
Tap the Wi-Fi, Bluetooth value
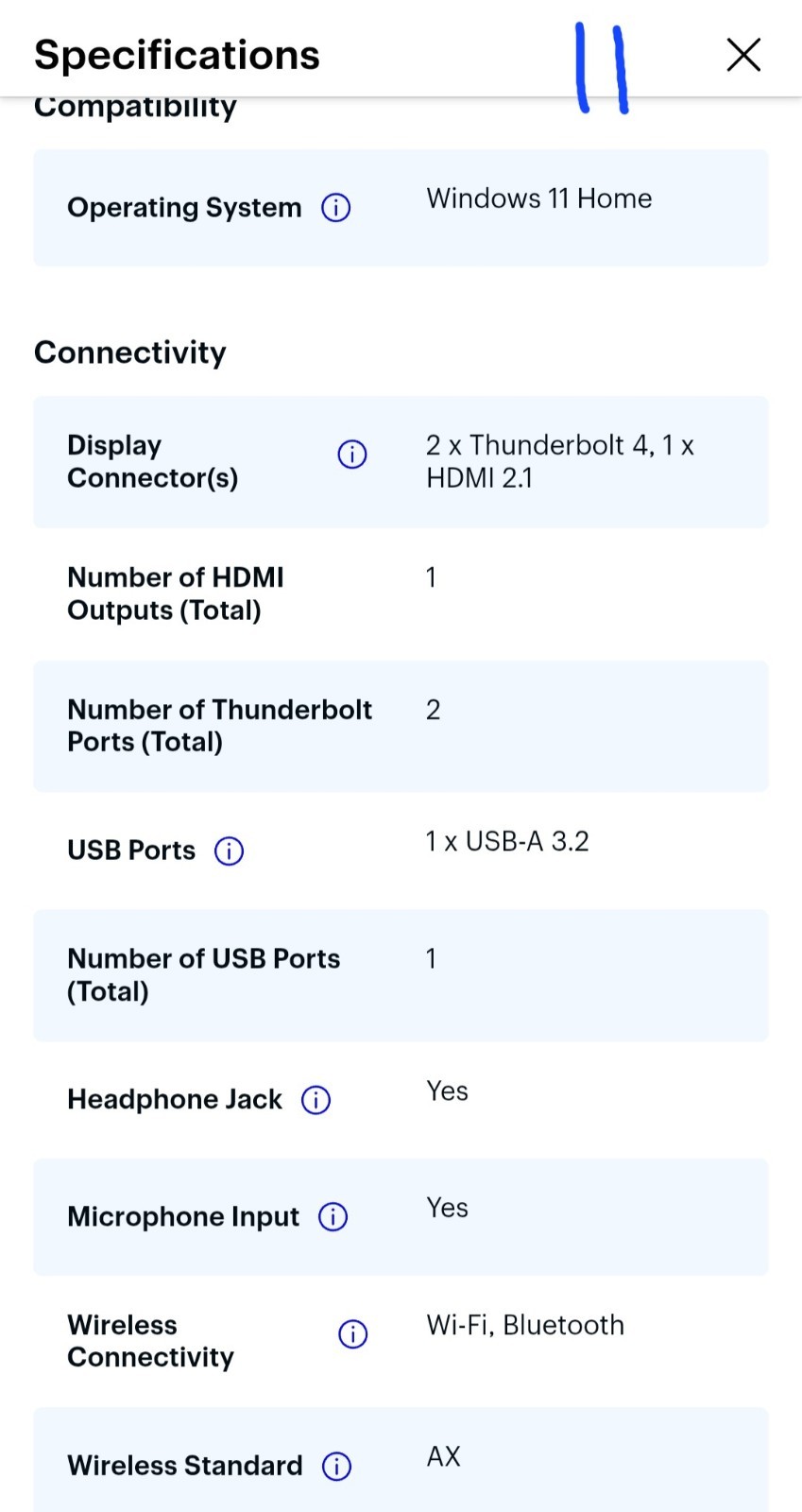click(525, 1325)
